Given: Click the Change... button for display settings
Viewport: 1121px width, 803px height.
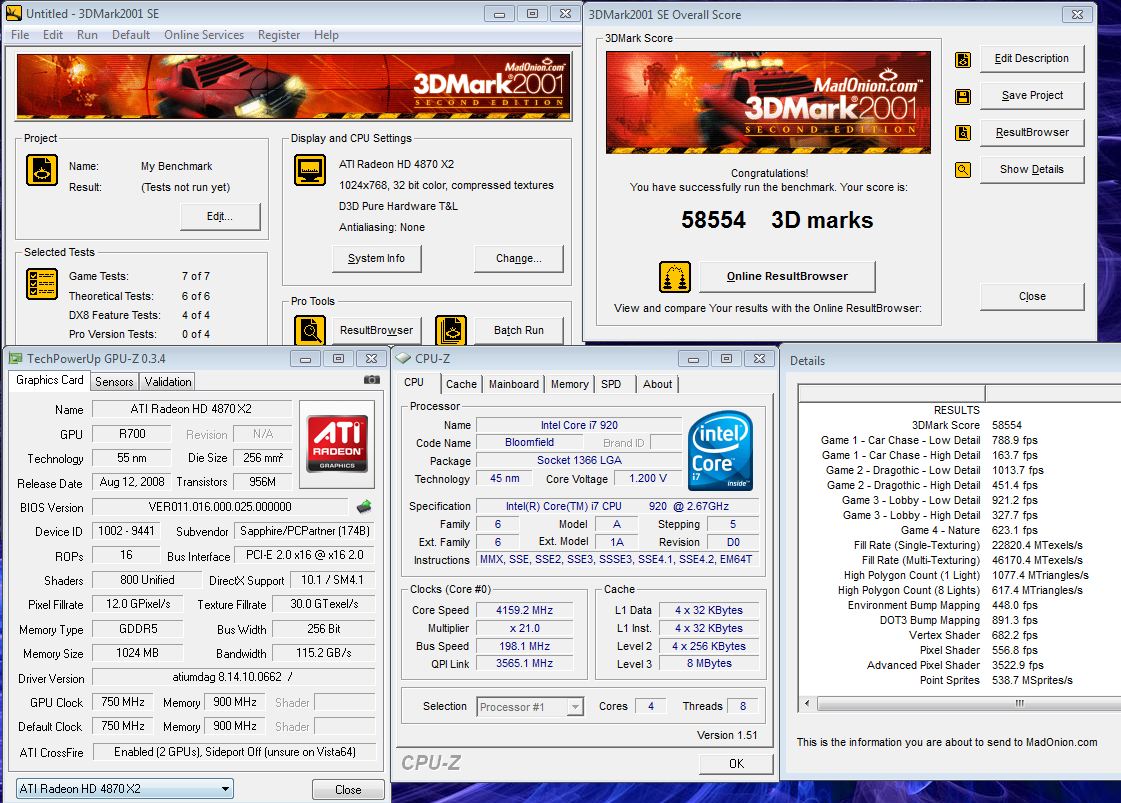Looking at the screenshot, I should coord(519,258).
